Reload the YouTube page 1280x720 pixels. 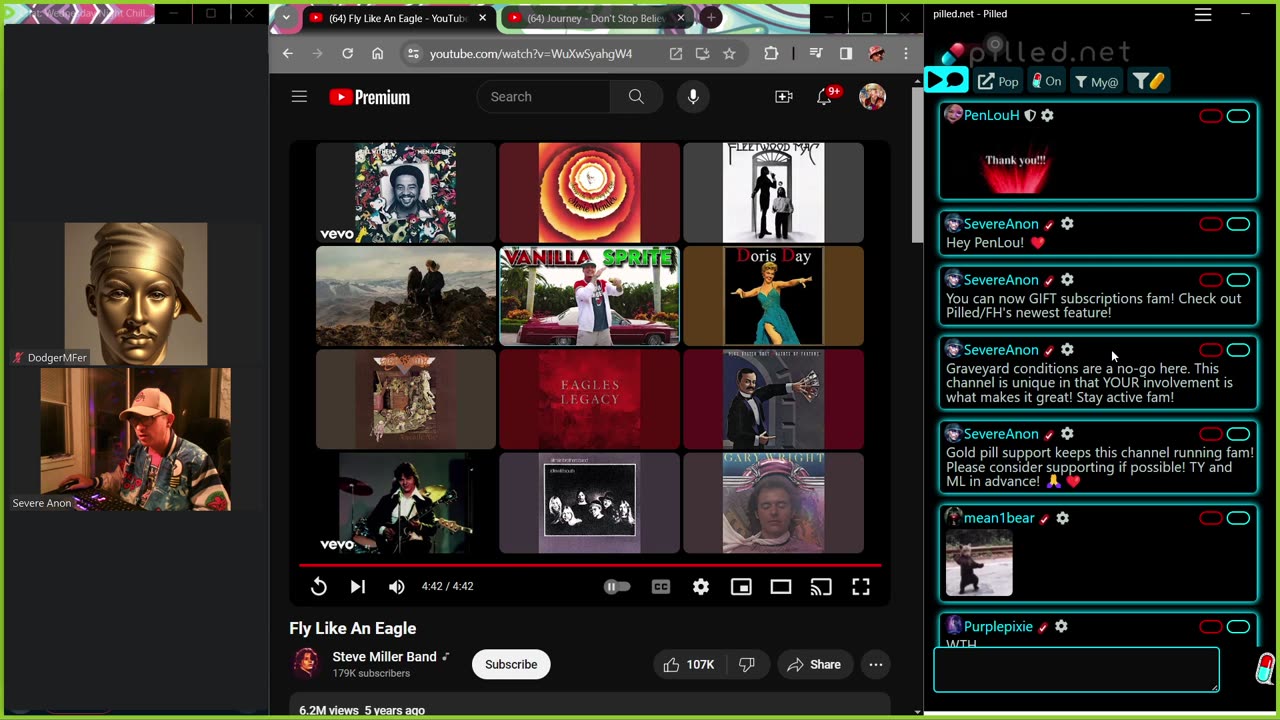(x=347, y=54)
